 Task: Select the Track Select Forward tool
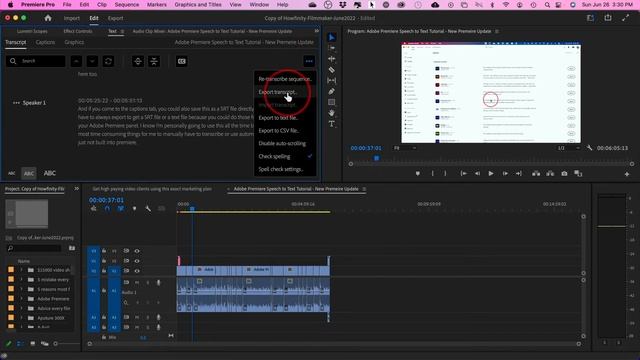coord(332,48)
